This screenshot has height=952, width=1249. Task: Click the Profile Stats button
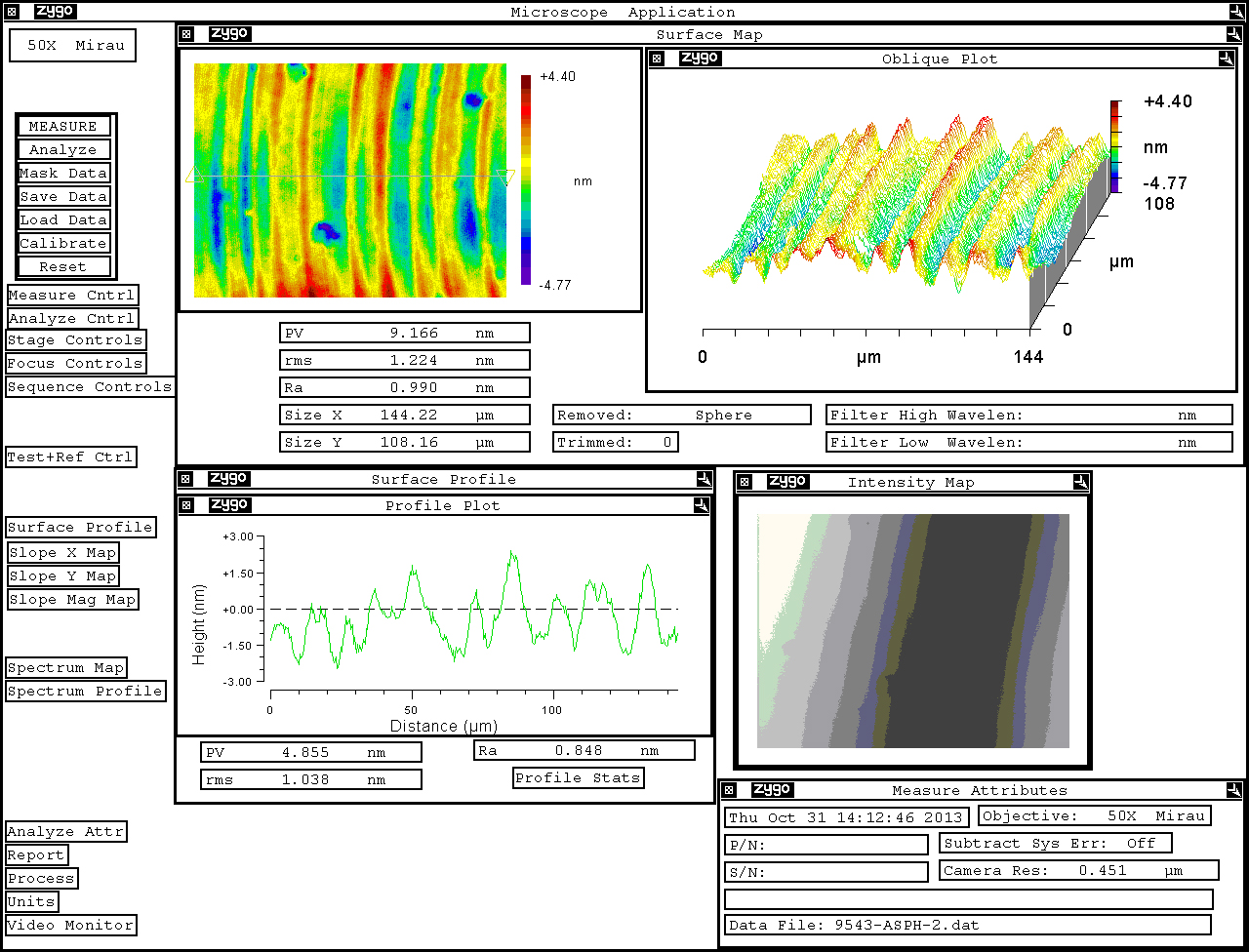[578, 778]
